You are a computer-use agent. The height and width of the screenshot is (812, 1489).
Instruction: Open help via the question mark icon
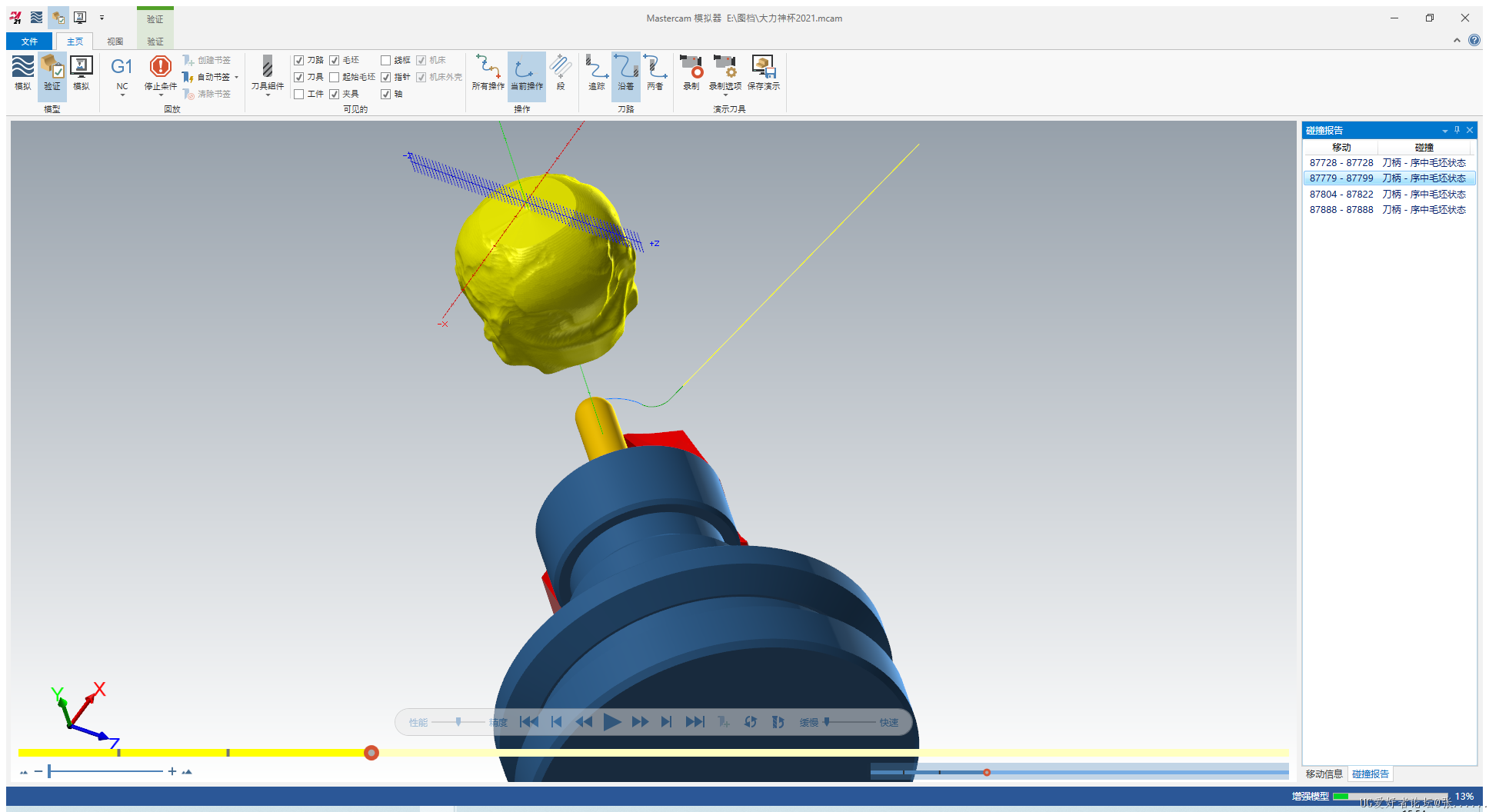(1474, 40)
